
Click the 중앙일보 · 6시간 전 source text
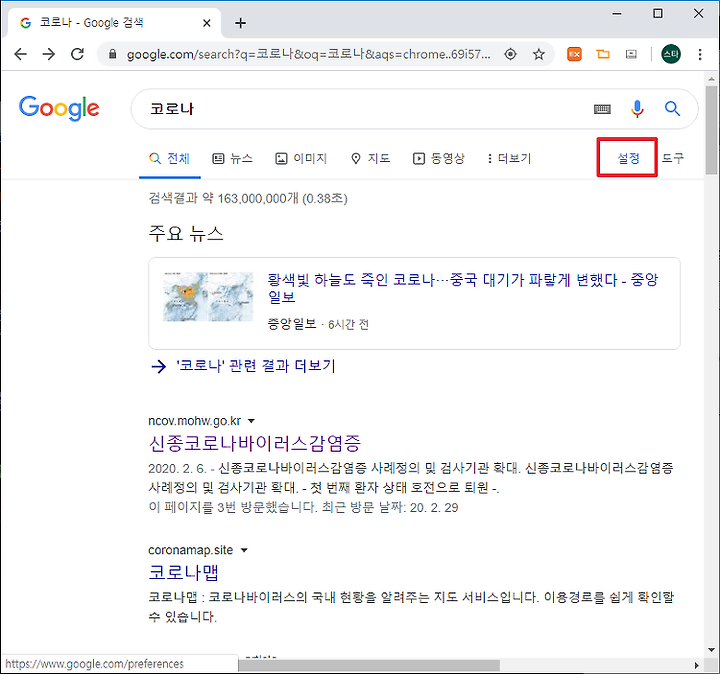(318, 325)
